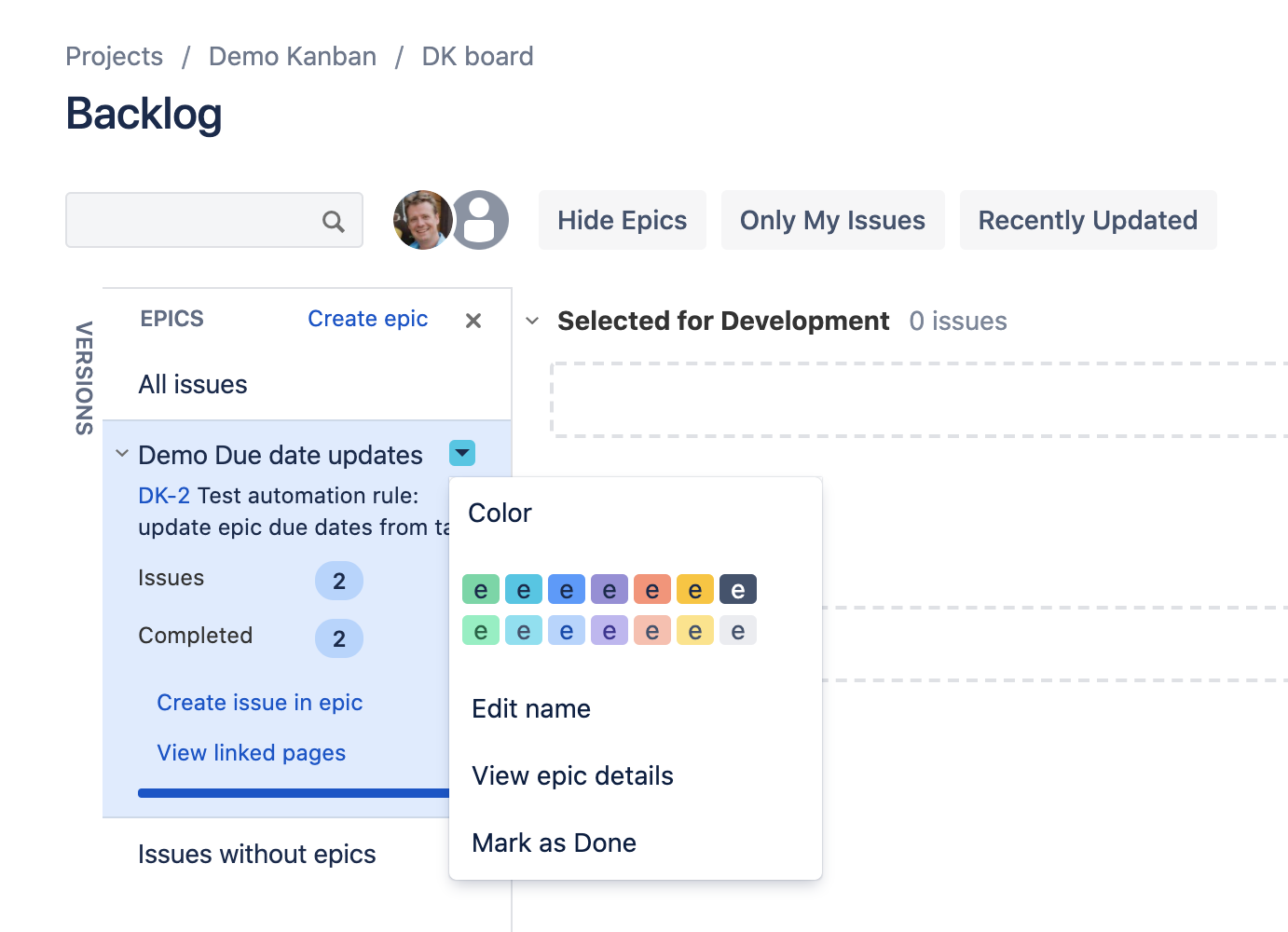Open the vertical Versions panel tab
The height and width of the screenshot is (932, 1288).
(84, 377)
